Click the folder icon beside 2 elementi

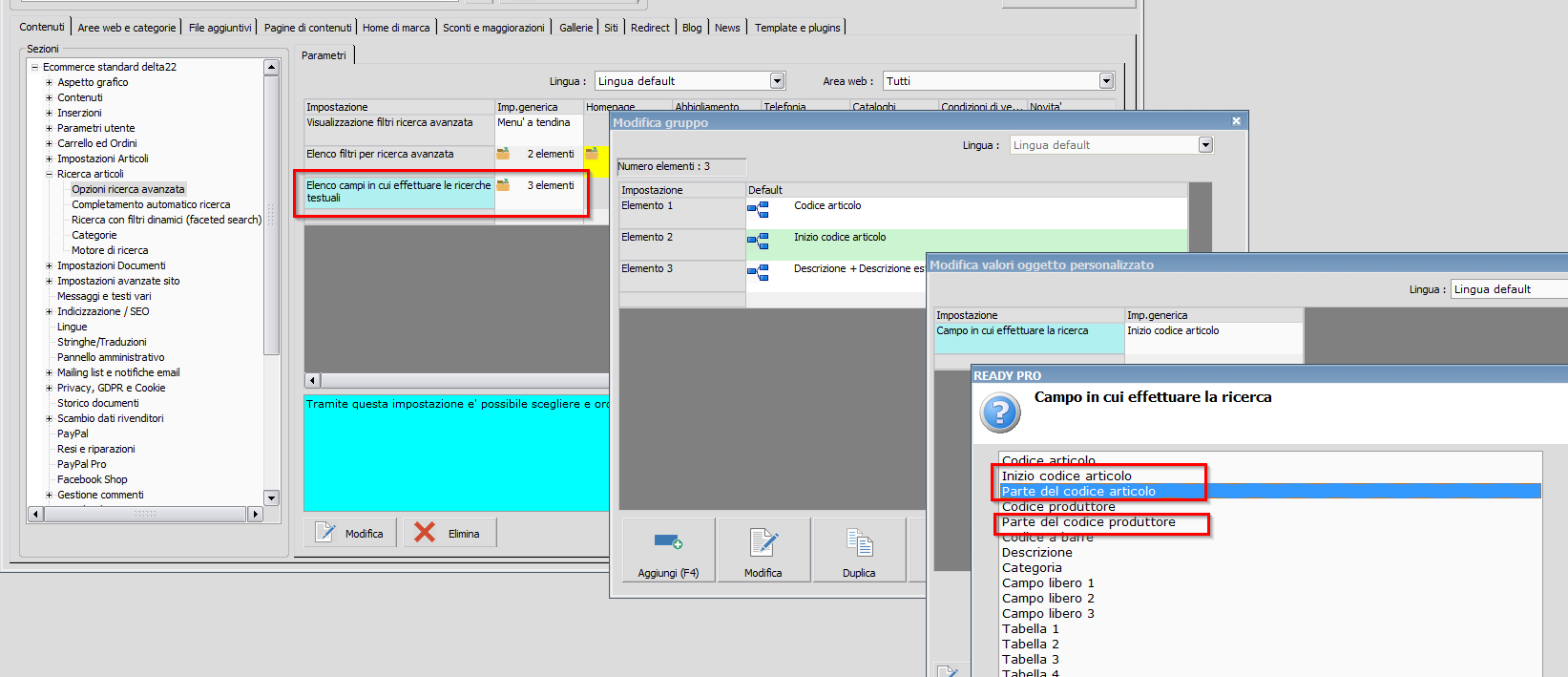coord(503,154)
